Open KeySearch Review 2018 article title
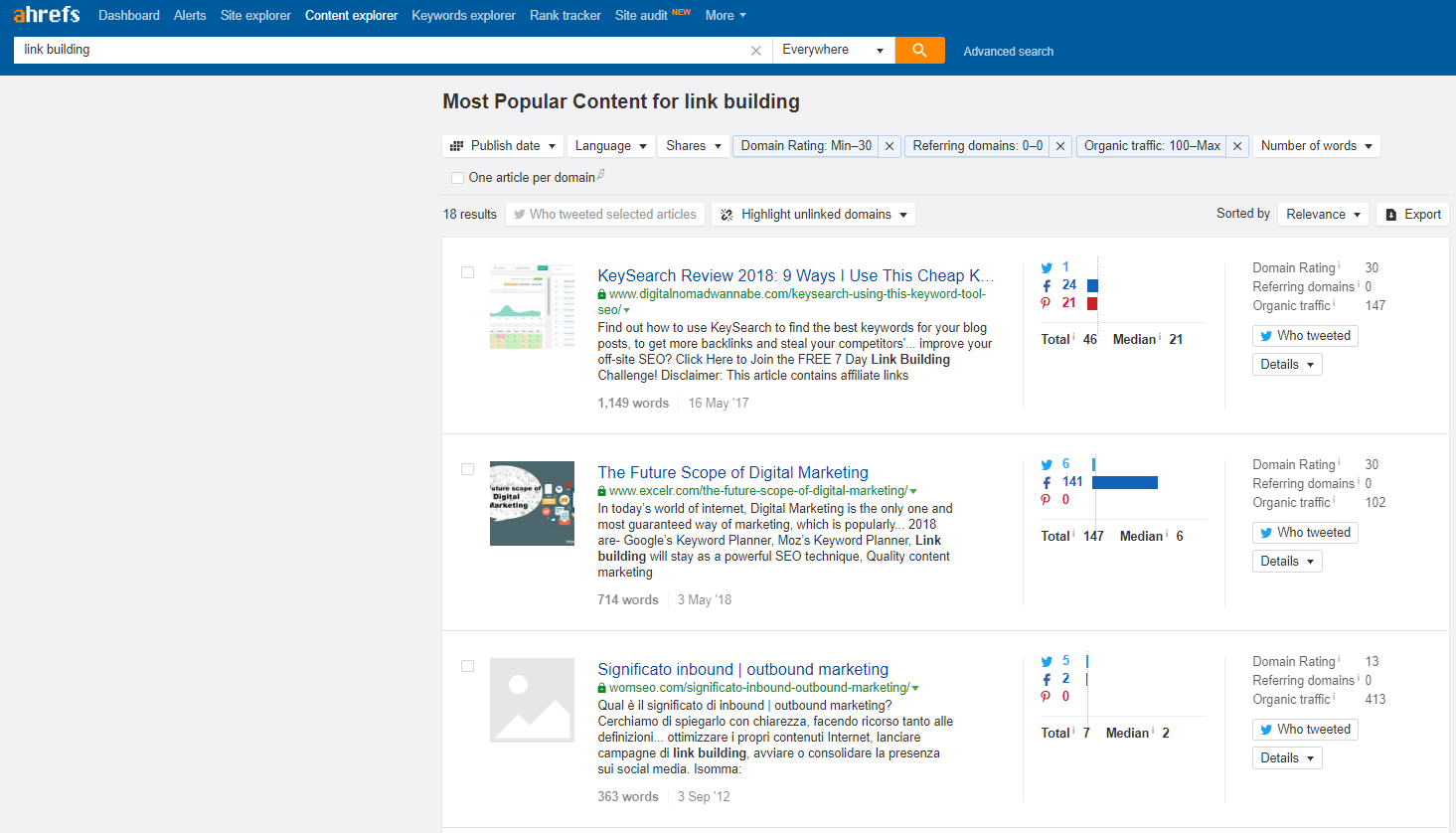This screenshot has width=1456, height=833. pos(796,275)
